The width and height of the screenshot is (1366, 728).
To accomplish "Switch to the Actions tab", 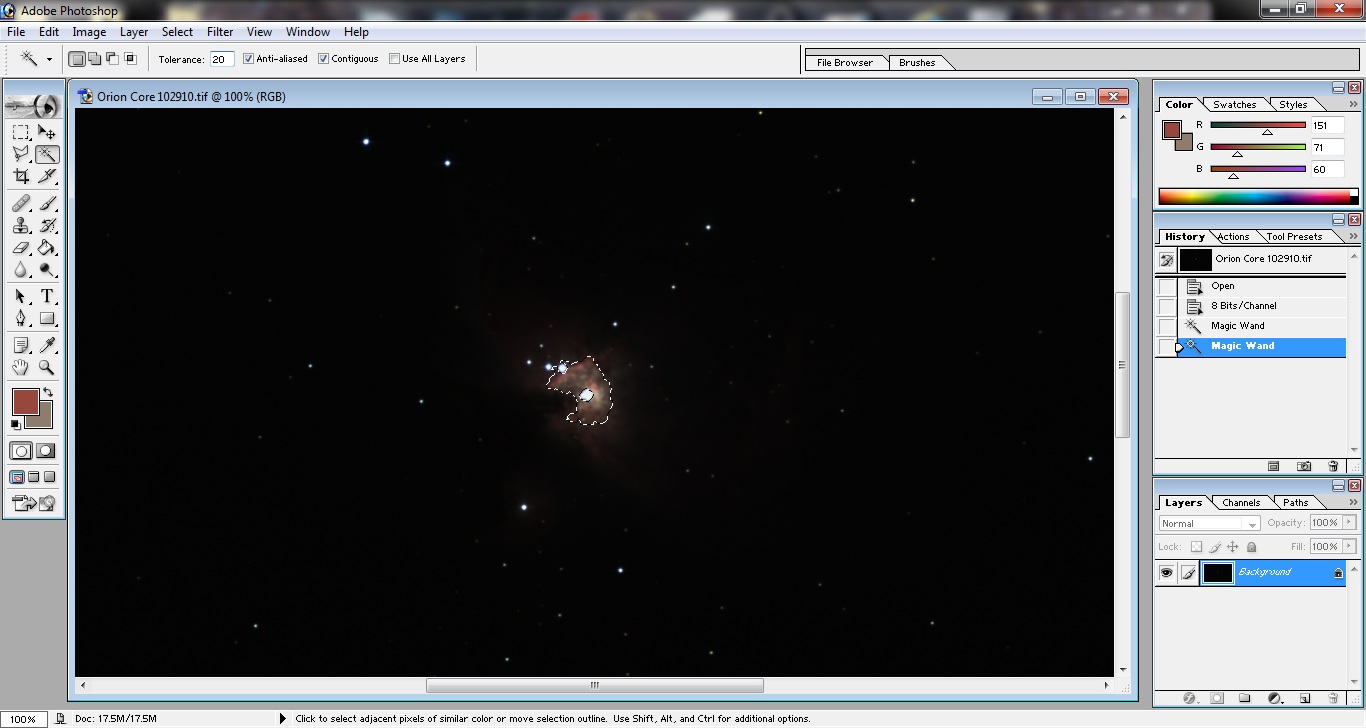I will pyautogui.click(x=1233, y=237).
